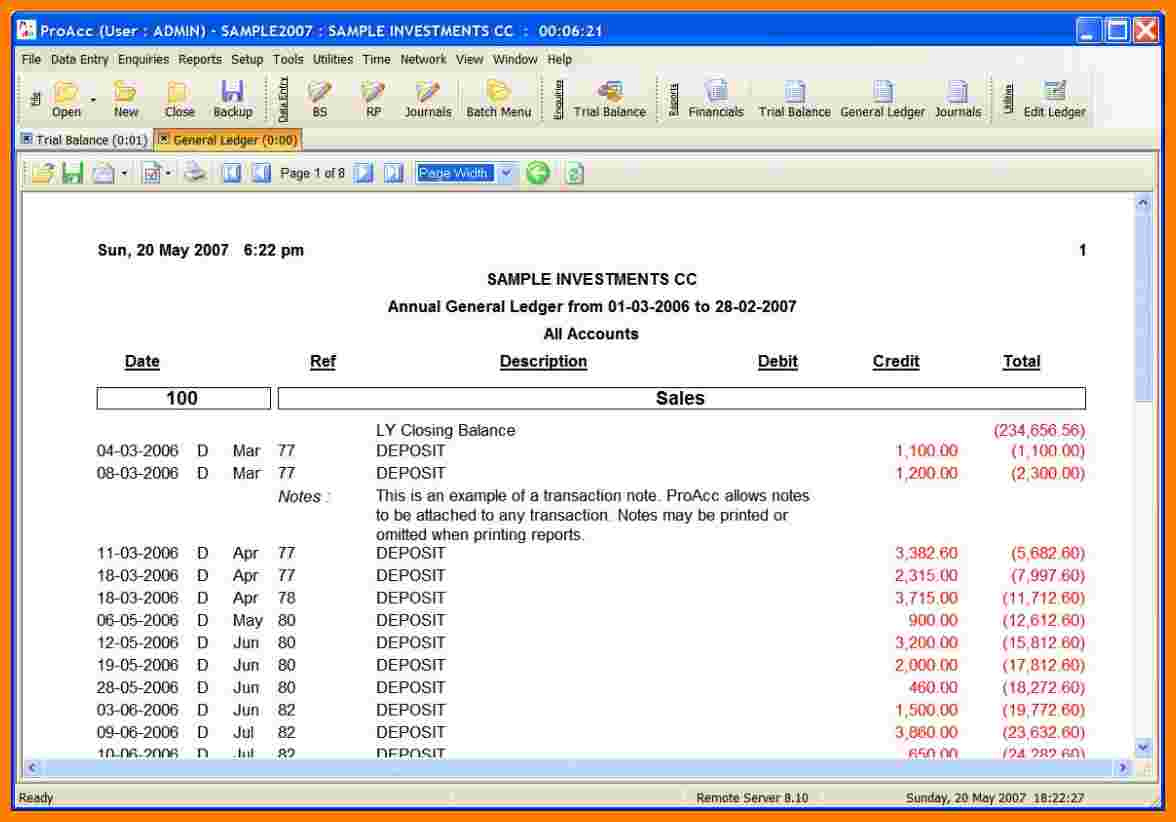
Task: Print the report via printer icon
Action: (195, 173)
